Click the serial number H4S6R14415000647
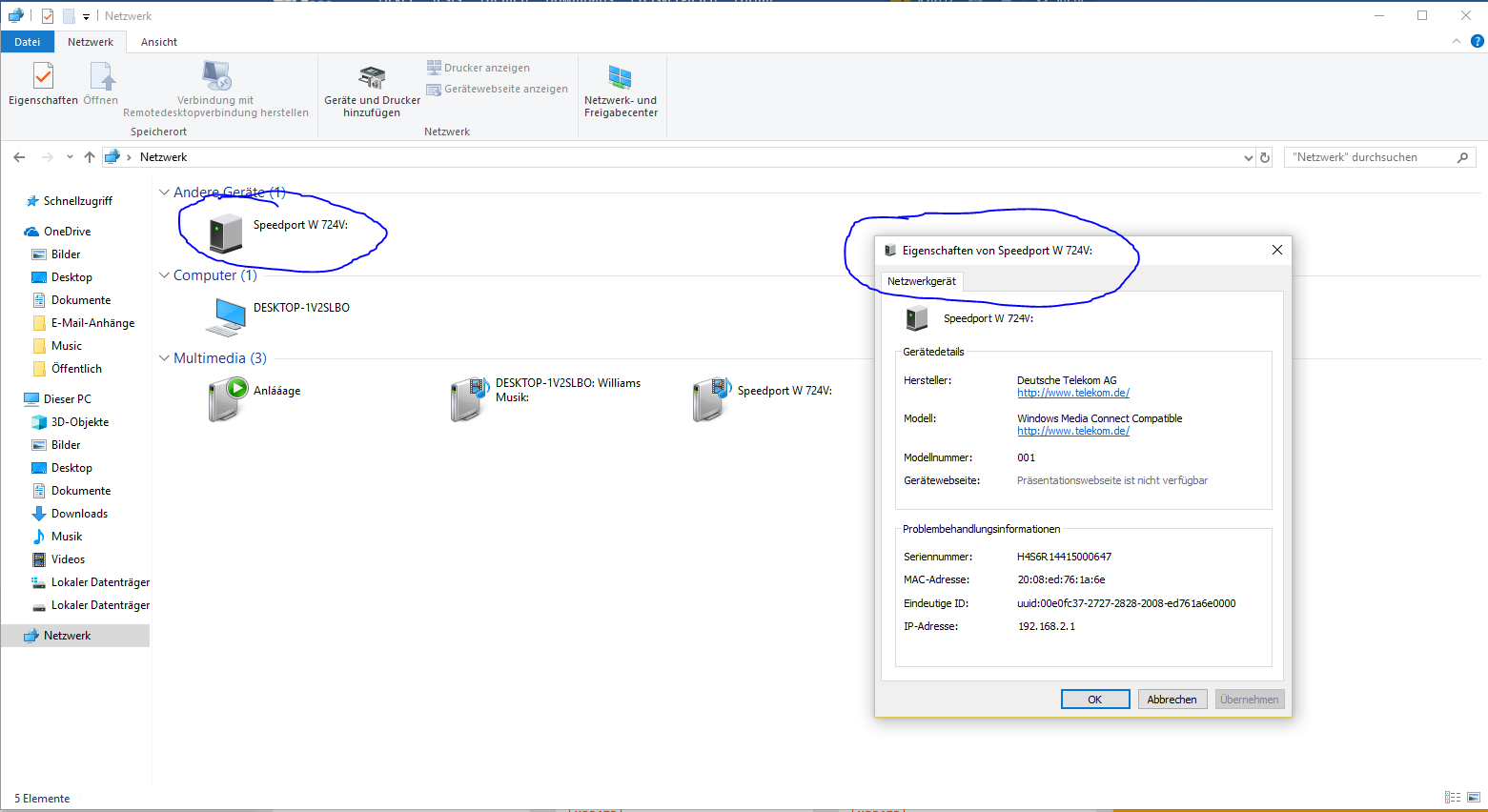The width and height of the screenshot is (1488, 812). [x=1064, y=557]
